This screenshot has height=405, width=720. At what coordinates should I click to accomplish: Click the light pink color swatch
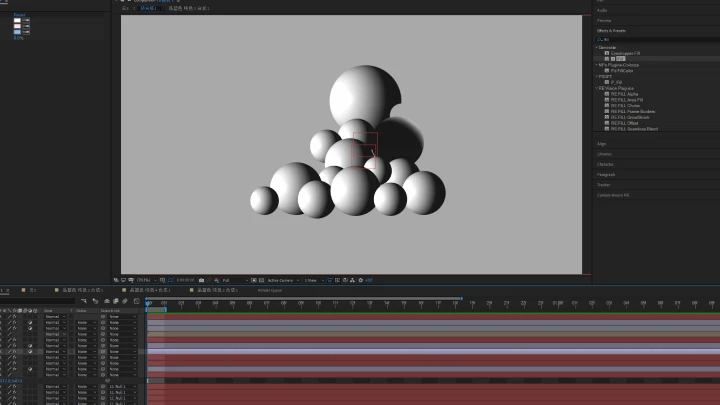click(17, 26)
